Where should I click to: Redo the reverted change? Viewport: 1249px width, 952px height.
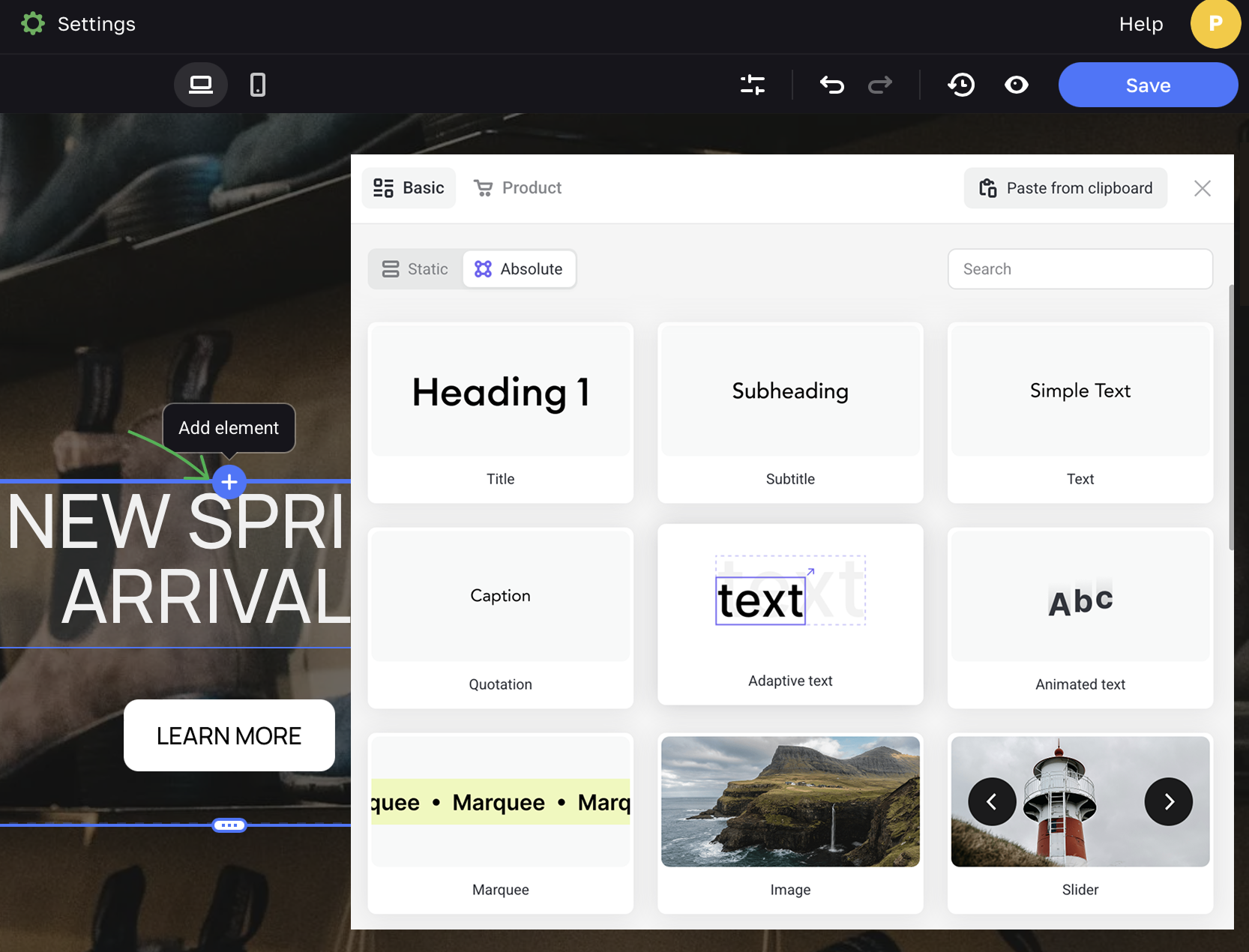click(879, 85)
